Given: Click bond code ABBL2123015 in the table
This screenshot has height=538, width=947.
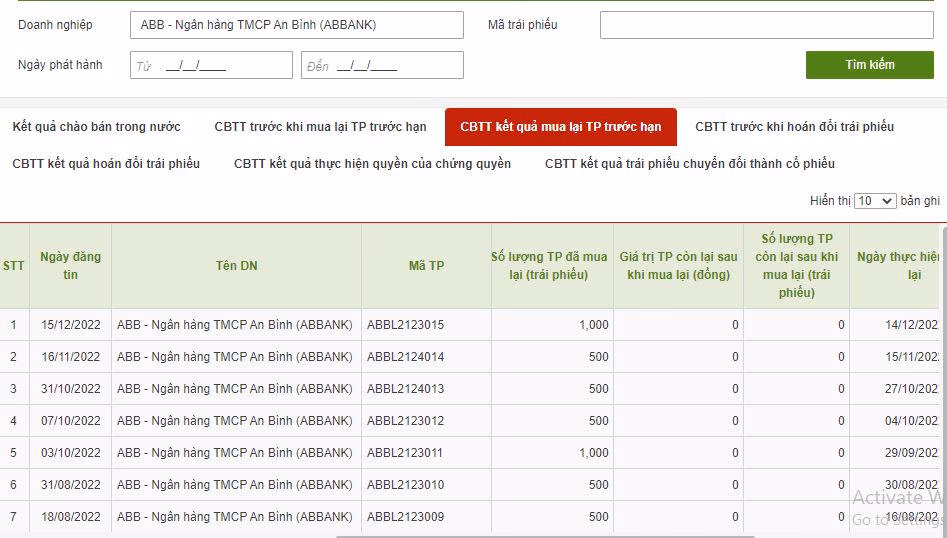Looking at the screenshot, I should [x=405, y=325].
